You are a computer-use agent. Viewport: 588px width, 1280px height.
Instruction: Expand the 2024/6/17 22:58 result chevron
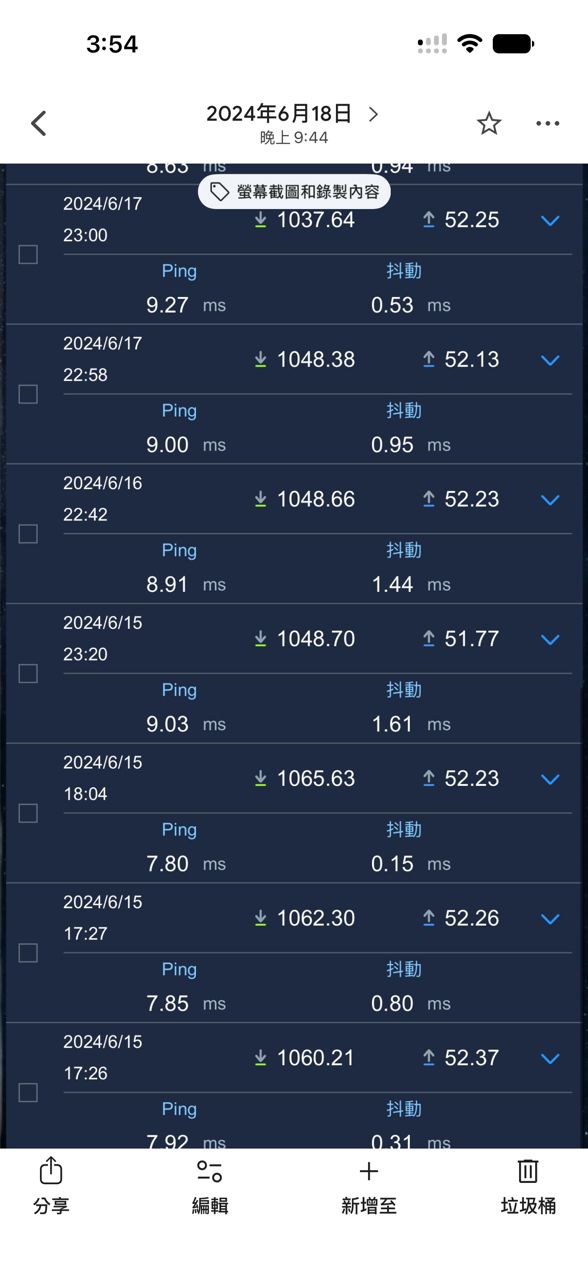550,360
